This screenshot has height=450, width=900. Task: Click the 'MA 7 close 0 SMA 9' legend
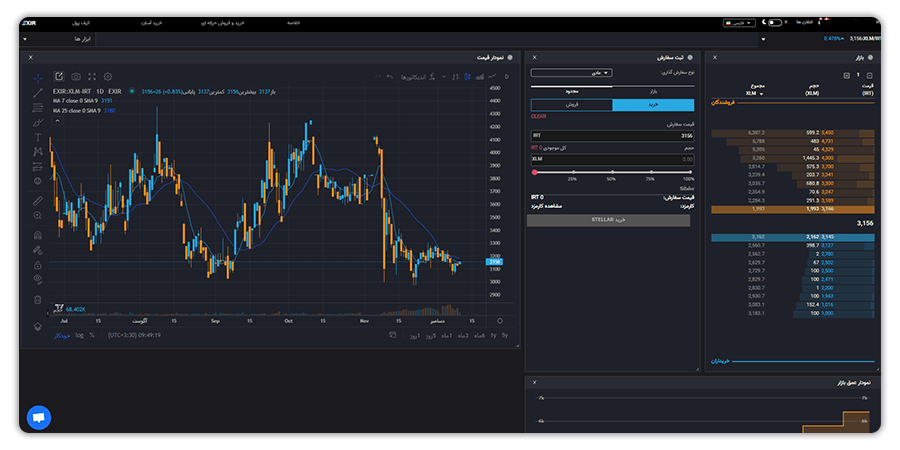[76, 101]
